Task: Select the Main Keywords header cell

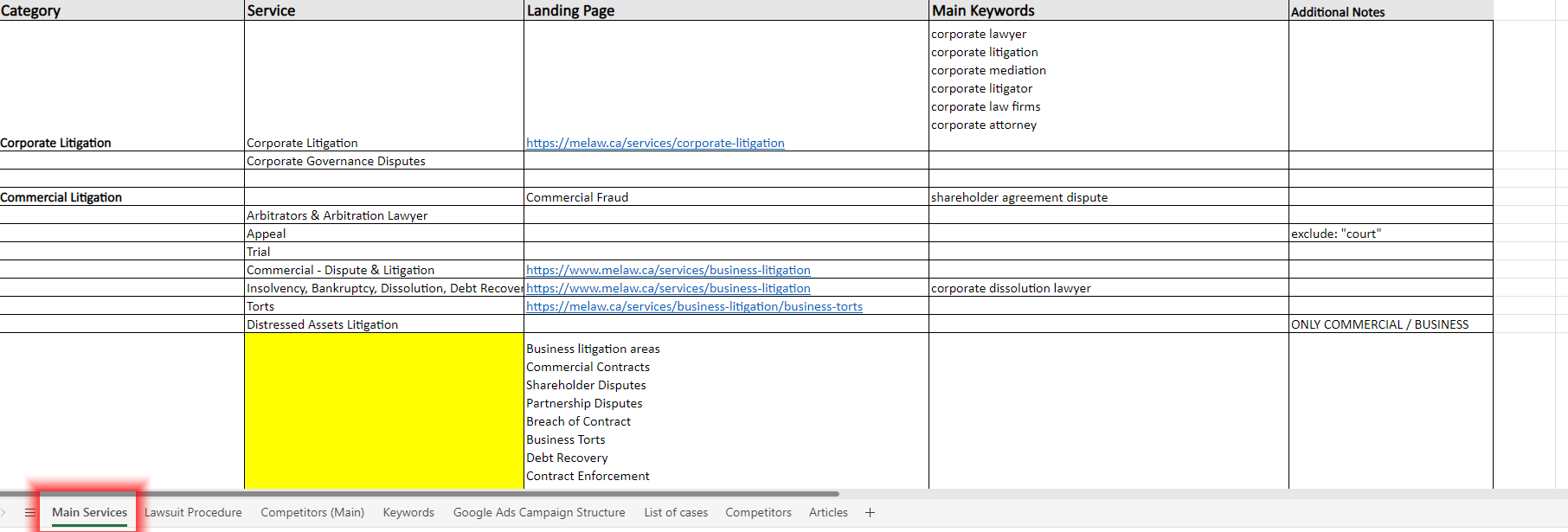Action: point(1109,10)
